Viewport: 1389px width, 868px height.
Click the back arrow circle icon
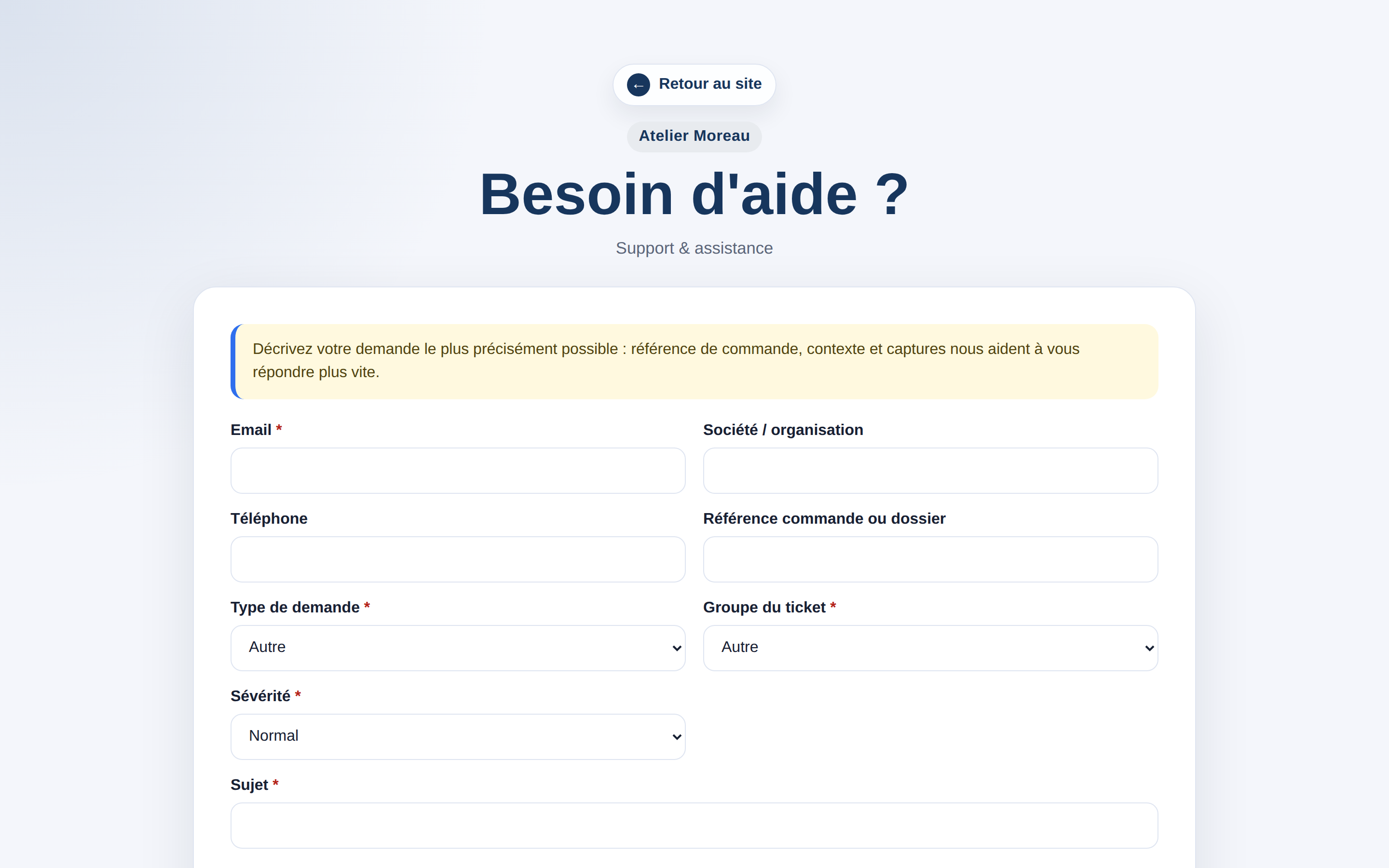638,85
